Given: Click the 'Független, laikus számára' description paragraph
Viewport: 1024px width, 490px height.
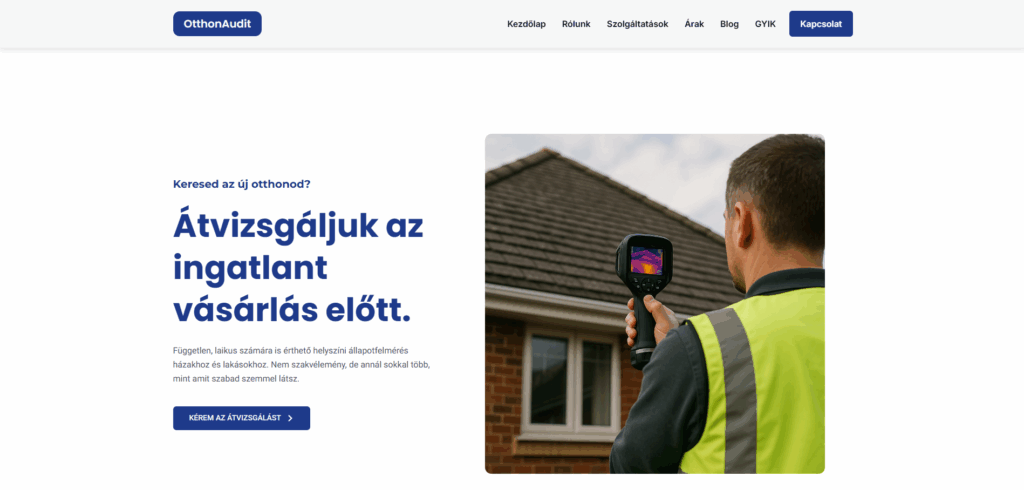Looking at the screenshot, I should [301, 365].
